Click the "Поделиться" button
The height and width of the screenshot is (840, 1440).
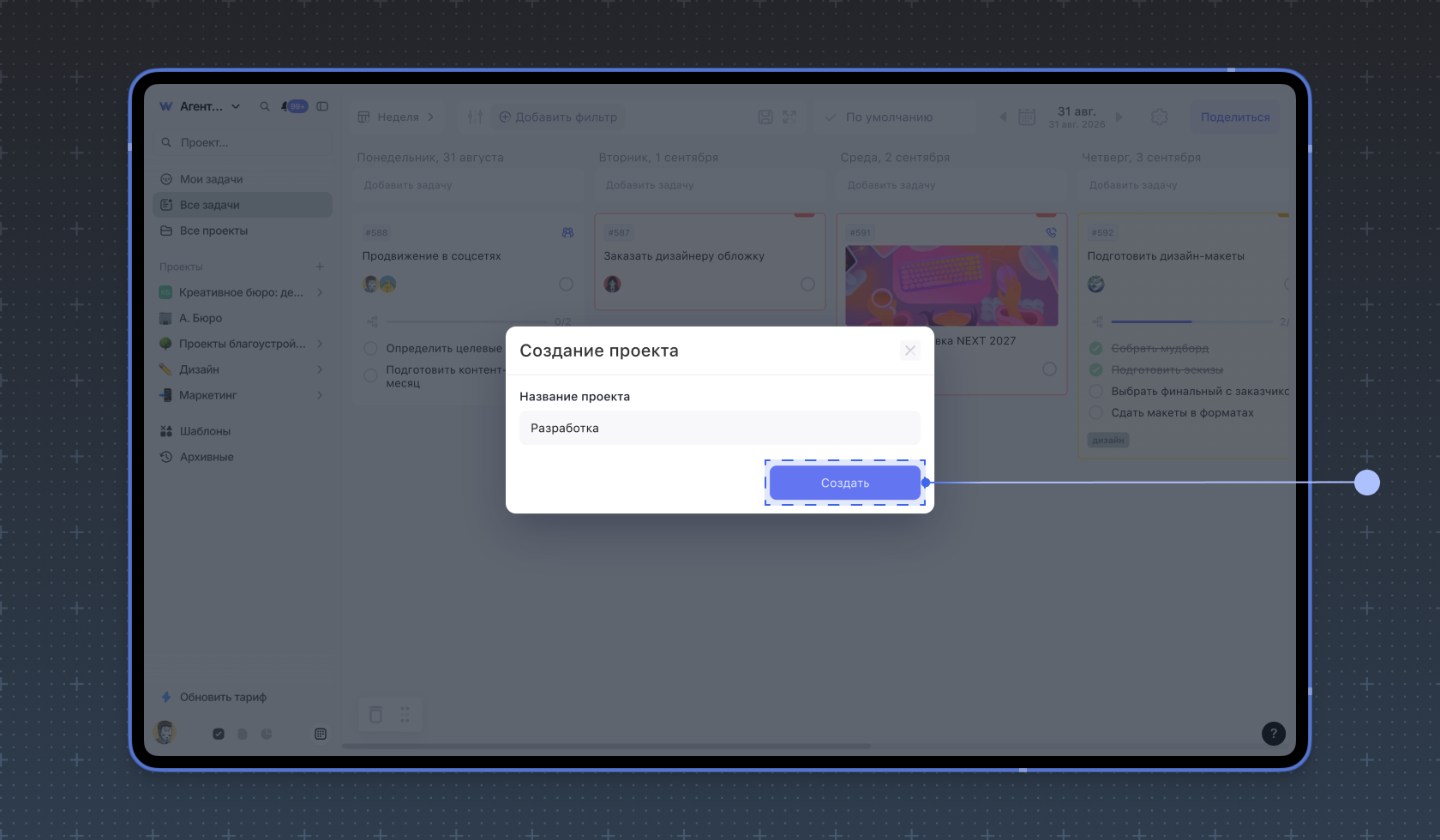1235,117
